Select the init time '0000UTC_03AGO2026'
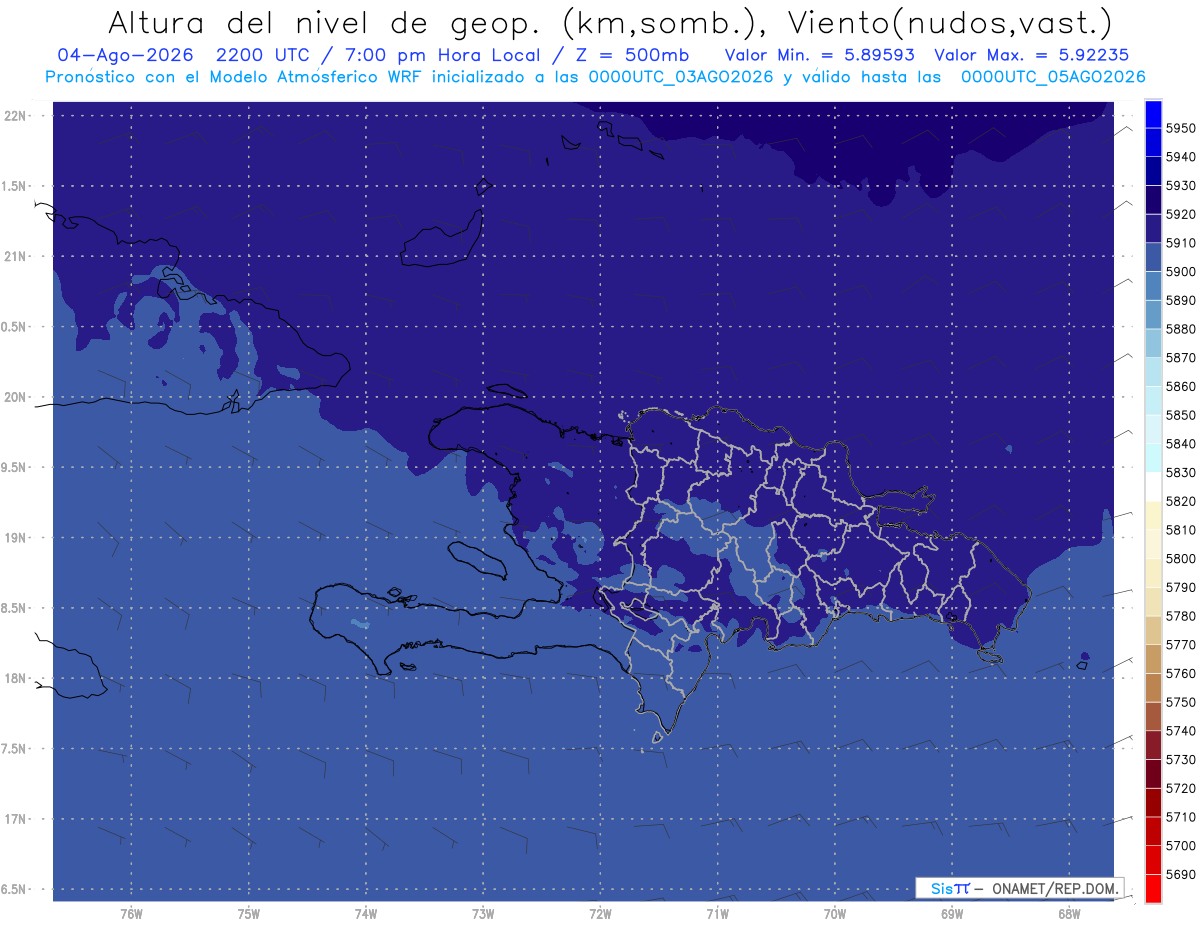 [x=681, y=77]
